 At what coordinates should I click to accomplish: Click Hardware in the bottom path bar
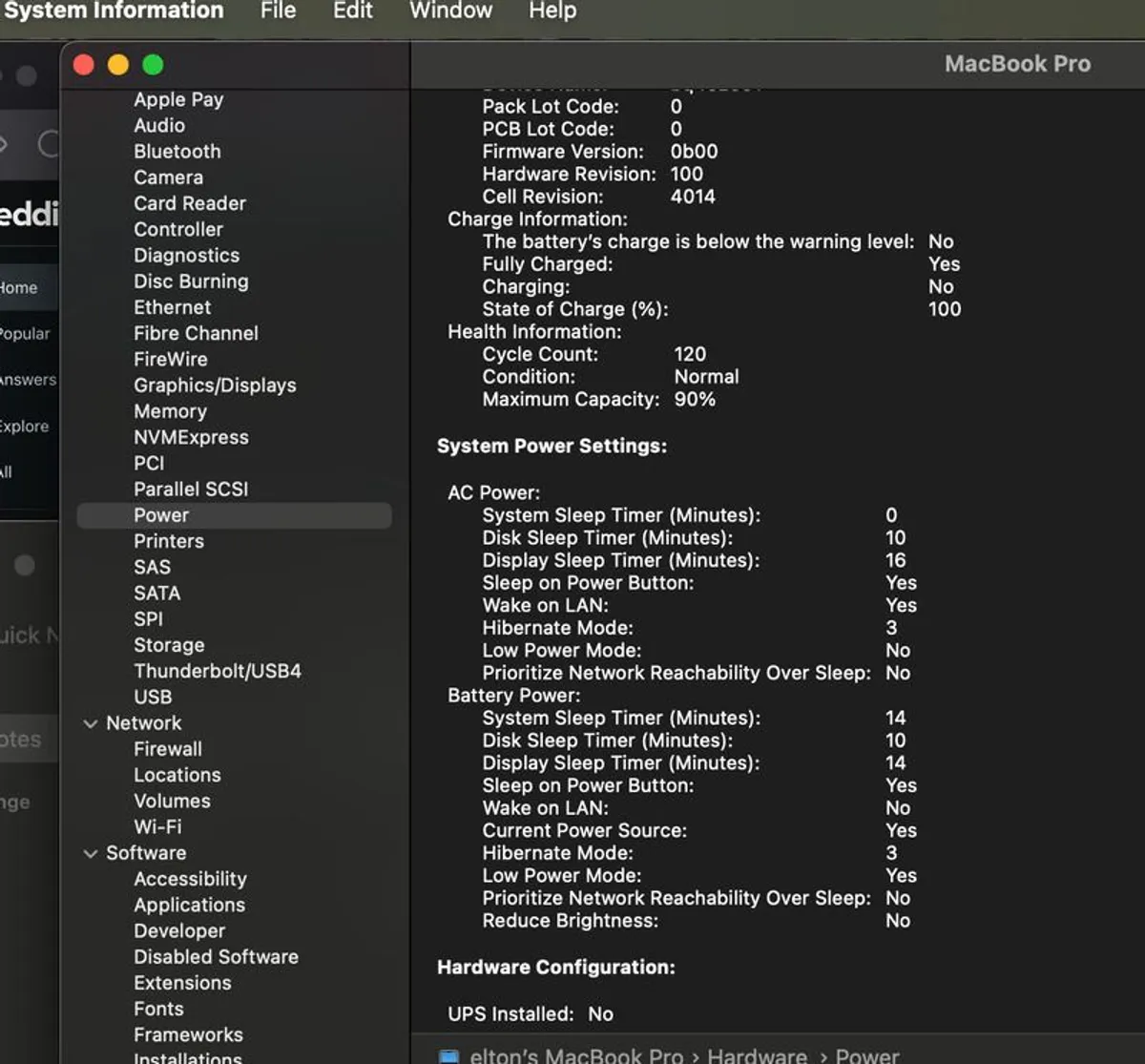click(757, 1056)
